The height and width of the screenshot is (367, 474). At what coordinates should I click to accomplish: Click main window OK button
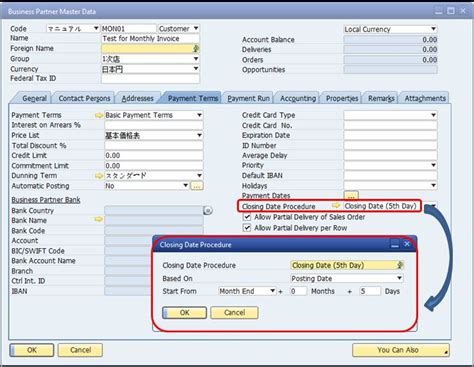(x=32, y=350)
